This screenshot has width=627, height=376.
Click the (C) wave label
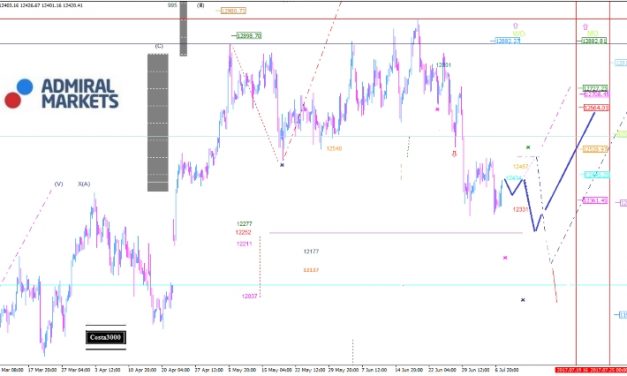pos(159,46)
